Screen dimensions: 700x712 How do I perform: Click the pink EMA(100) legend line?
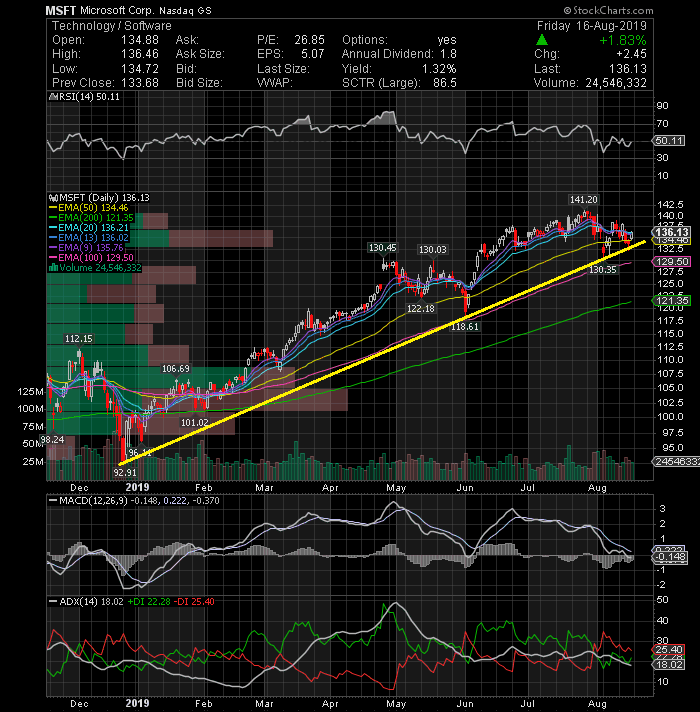53,257
